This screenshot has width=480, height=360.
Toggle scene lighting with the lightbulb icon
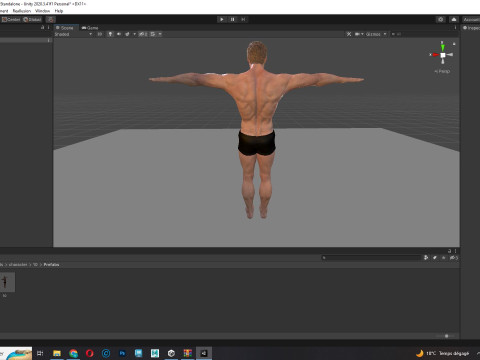point(110,34)
